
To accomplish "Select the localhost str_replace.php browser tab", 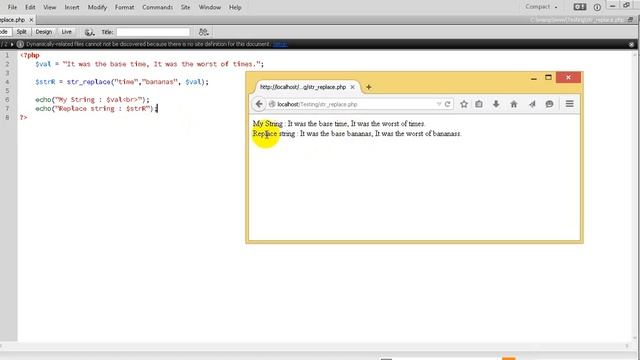I will [303, 87].
